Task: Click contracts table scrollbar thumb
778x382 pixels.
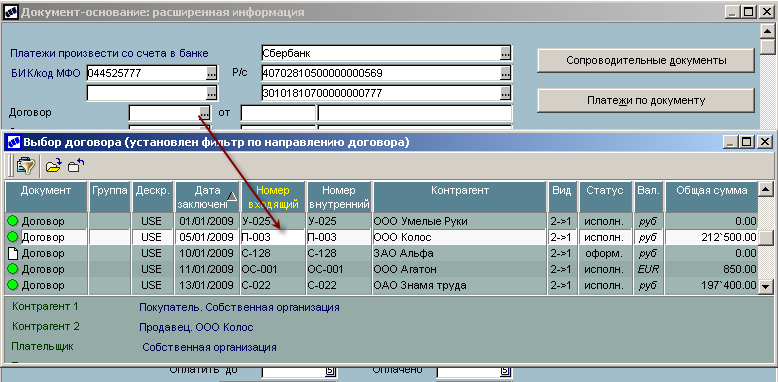Action: (x=766, y=238)
